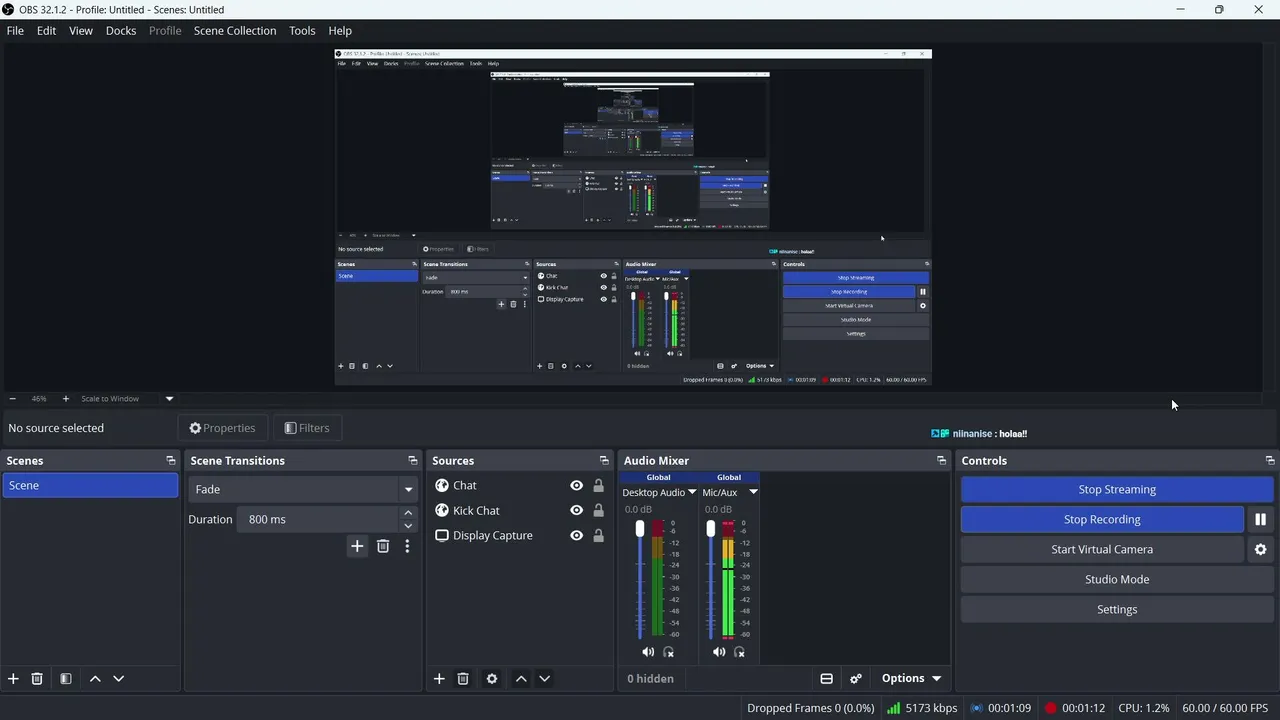Click the source Properties button

[x=223, y=428]
